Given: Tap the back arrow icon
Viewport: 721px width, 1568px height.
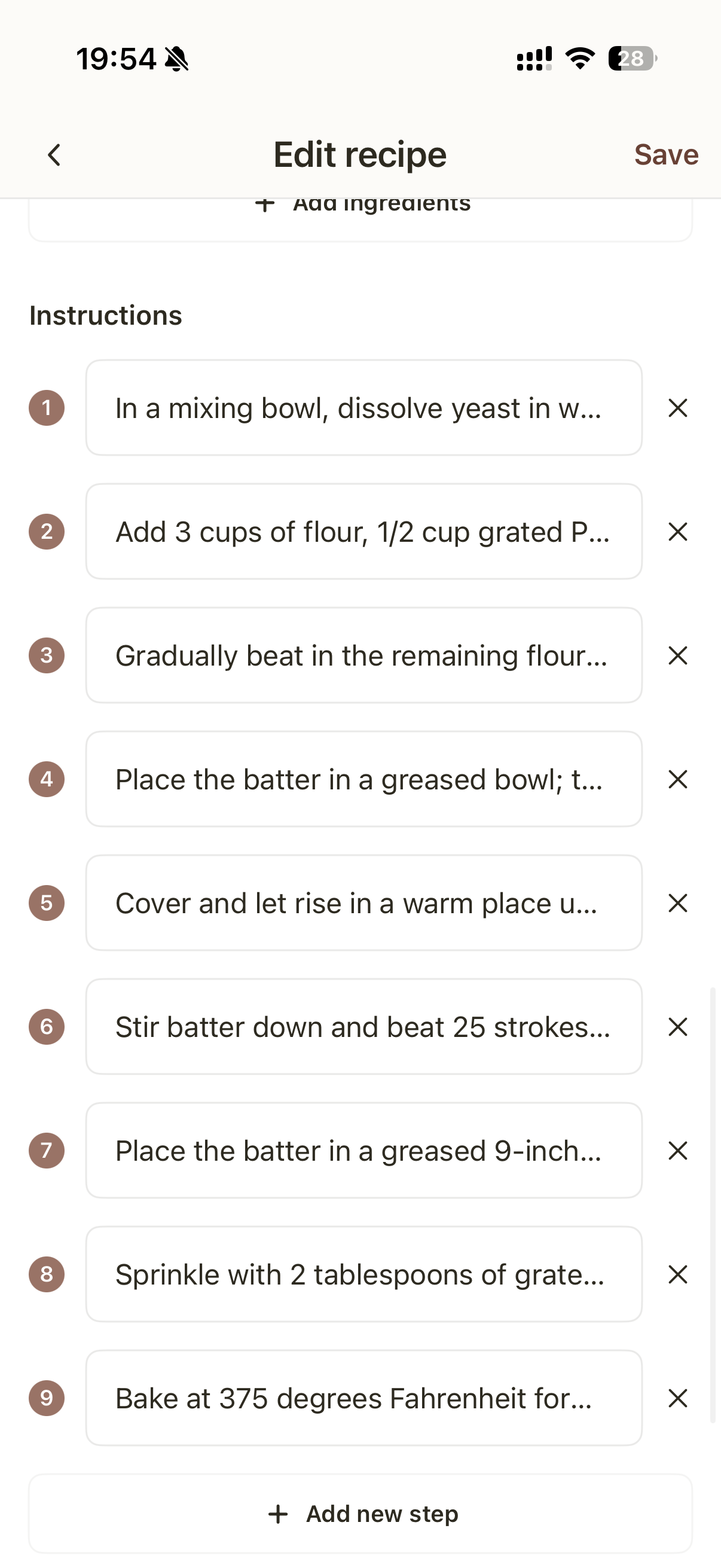Looking at the screenshot, I should 54,155.
